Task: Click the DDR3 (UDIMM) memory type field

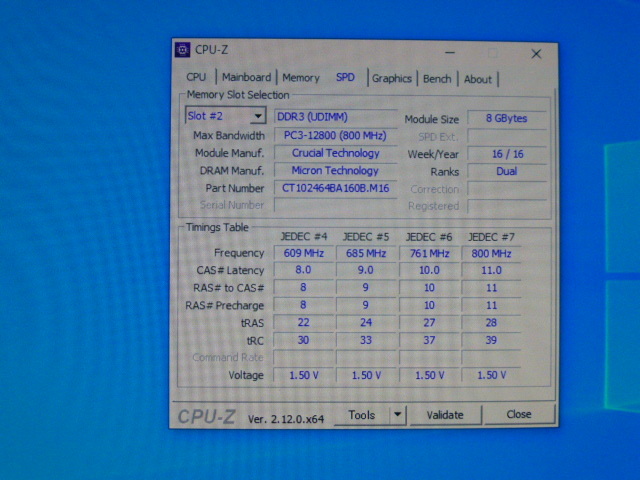Action: point(336,117)
